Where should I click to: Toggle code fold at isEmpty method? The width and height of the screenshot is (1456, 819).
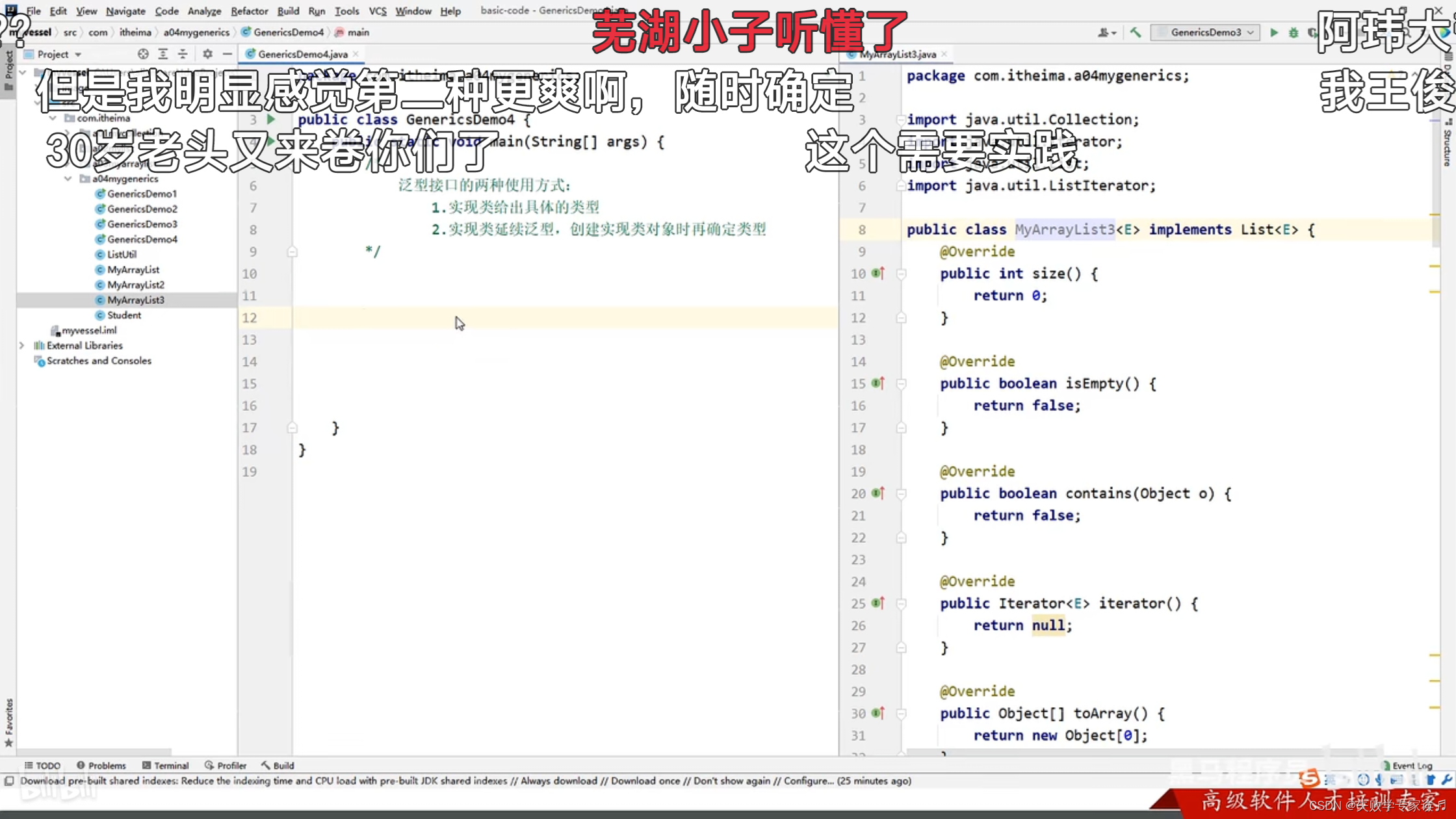tap(901, 384)
